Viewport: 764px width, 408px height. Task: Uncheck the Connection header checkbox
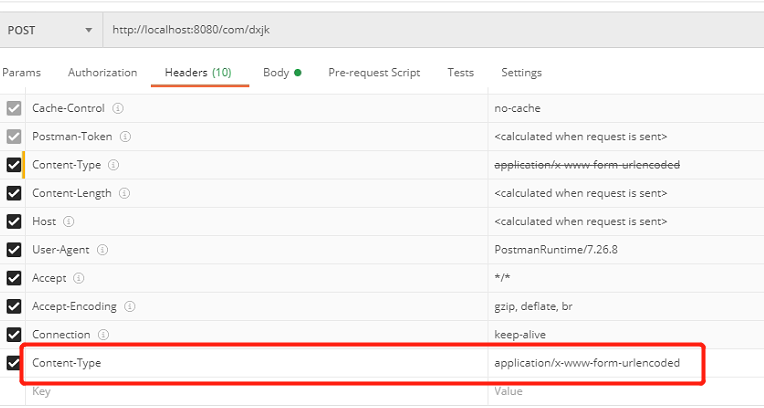tap(14, 334)
